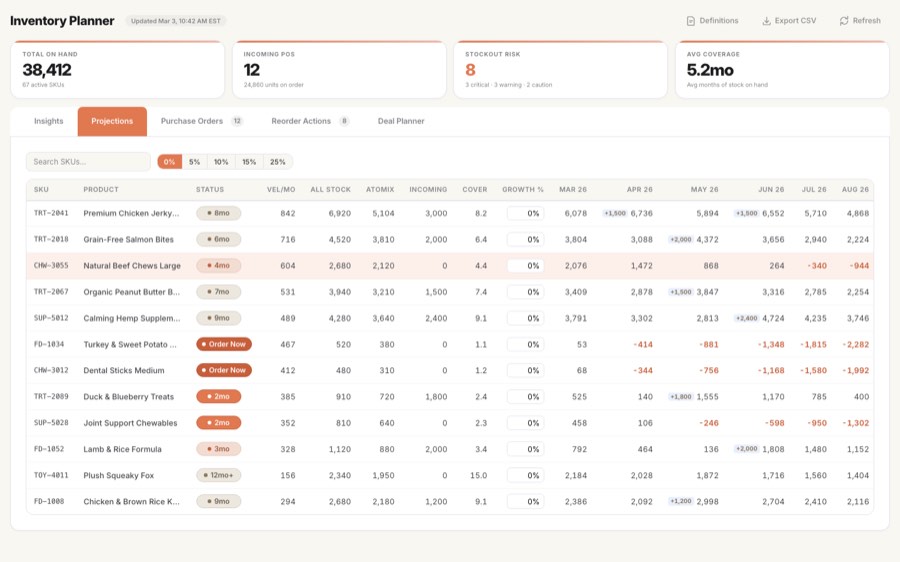Select the 0% growth preset
Image resolution: width=900 pixels, height=562 pixels.
pyautogui.click(x=169, y=162)
